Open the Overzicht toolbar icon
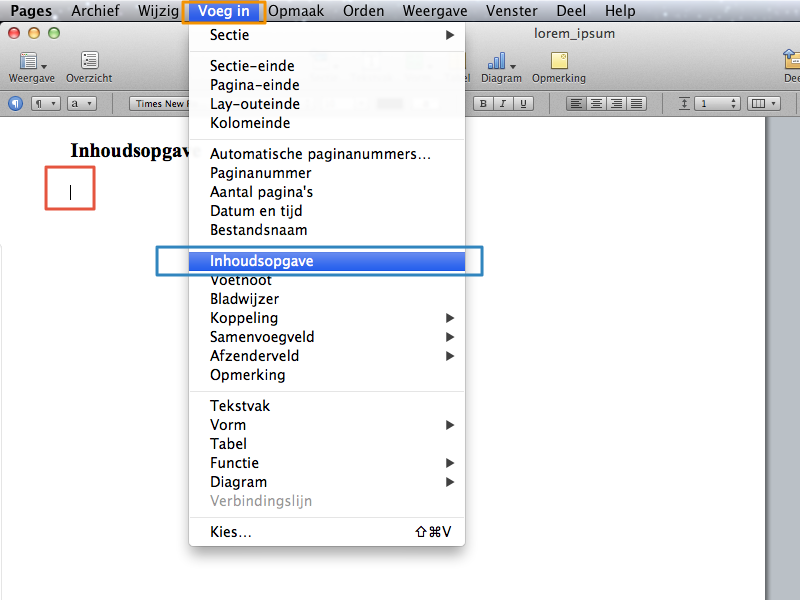 89,66
